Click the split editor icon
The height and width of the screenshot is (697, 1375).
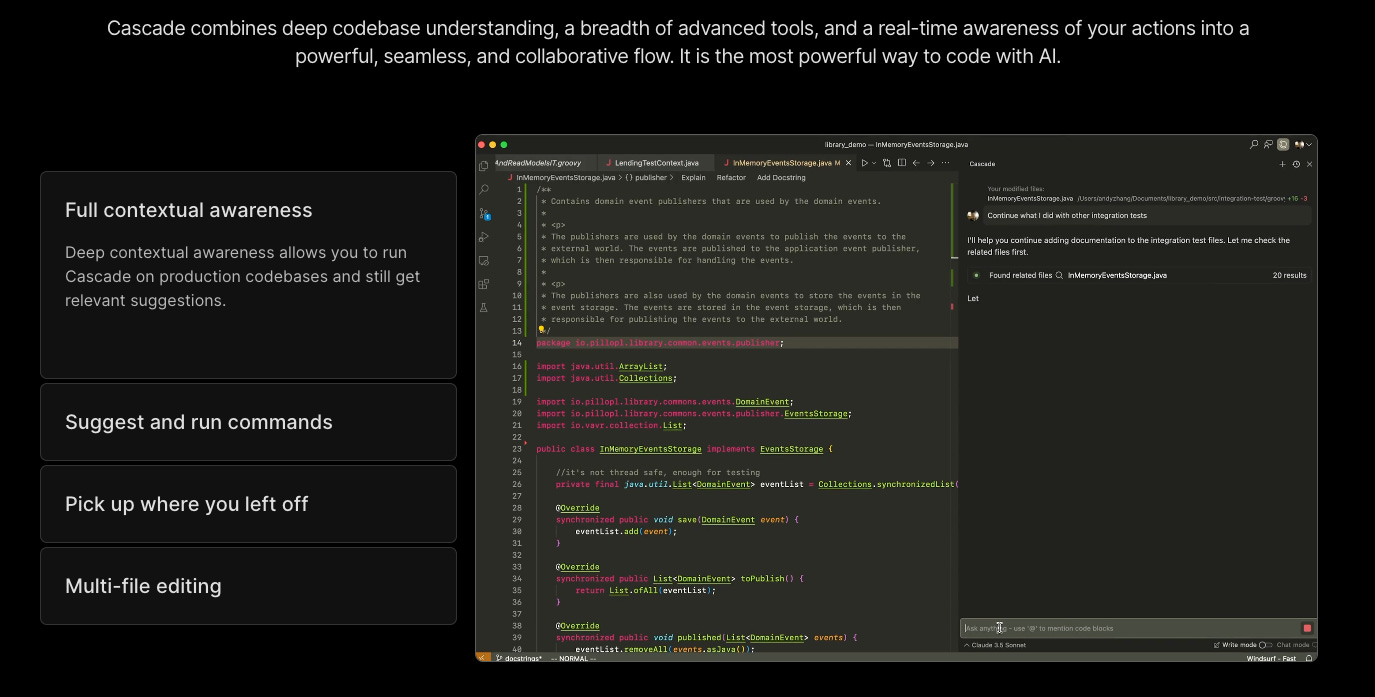coord(901,162)
